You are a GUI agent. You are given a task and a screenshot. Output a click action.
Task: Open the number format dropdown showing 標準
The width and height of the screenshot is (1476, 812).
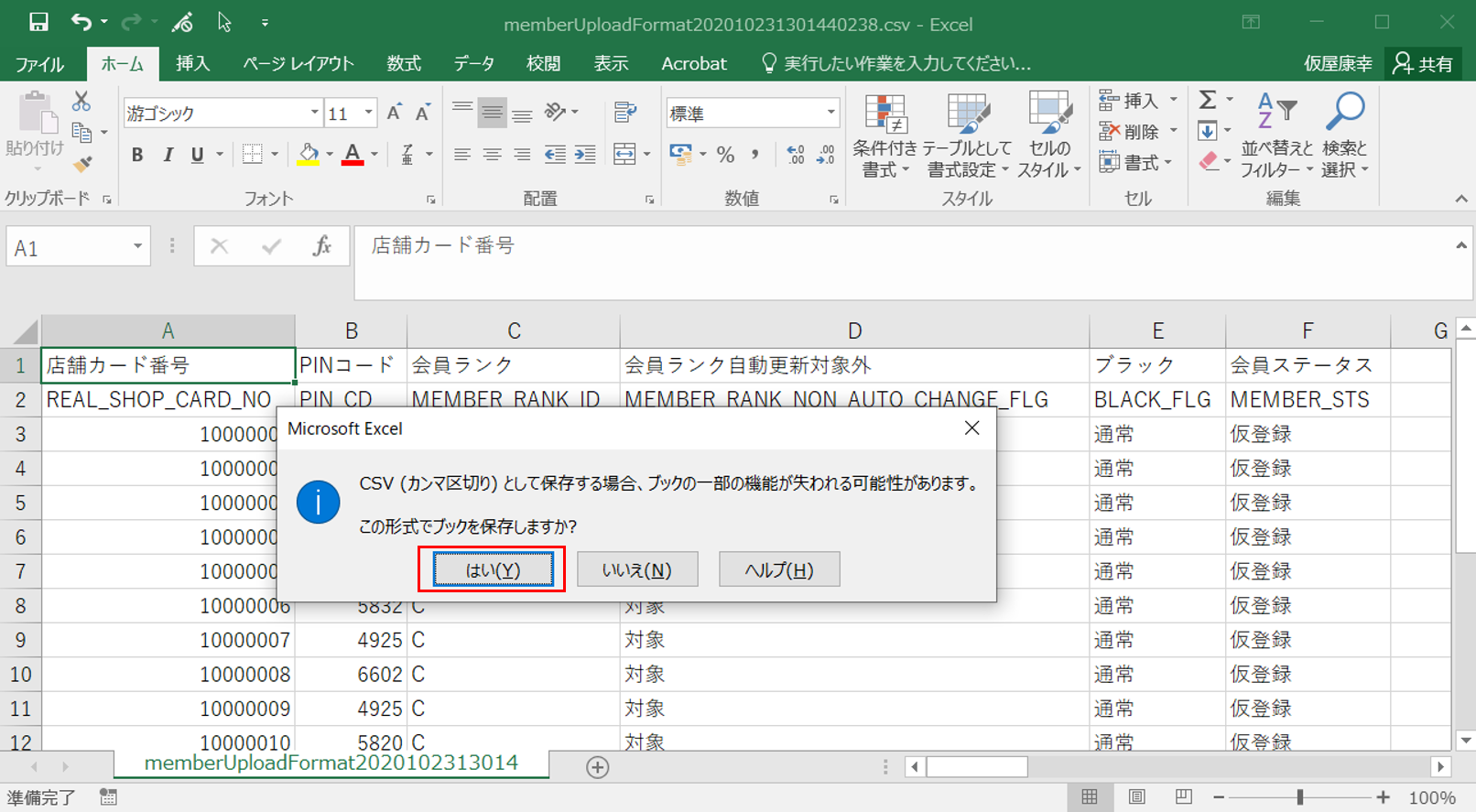pyautogui.click(x=830, y=113)
